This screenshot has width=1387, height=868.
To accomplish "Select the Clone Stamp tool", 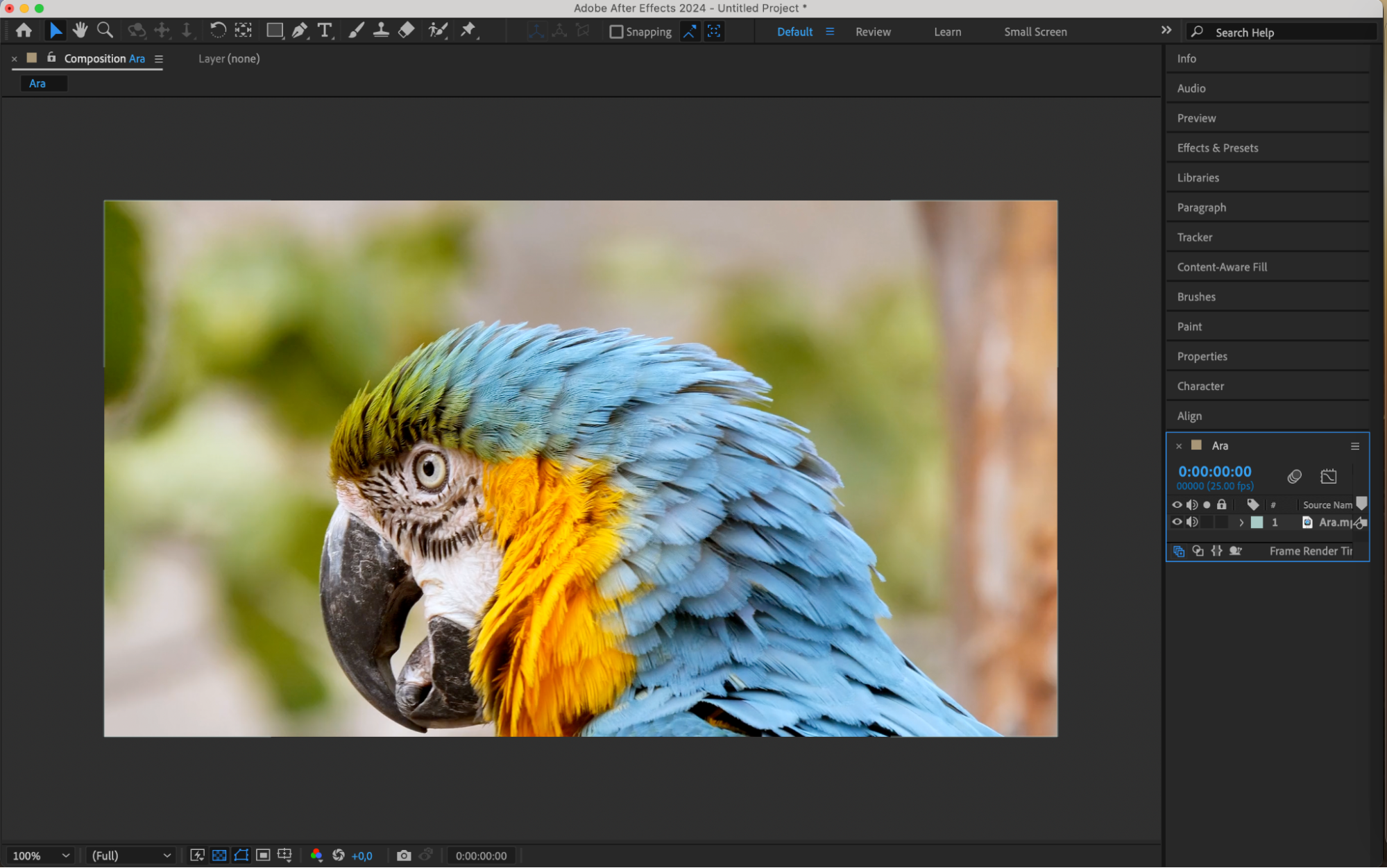I will (x=381, y=31).
